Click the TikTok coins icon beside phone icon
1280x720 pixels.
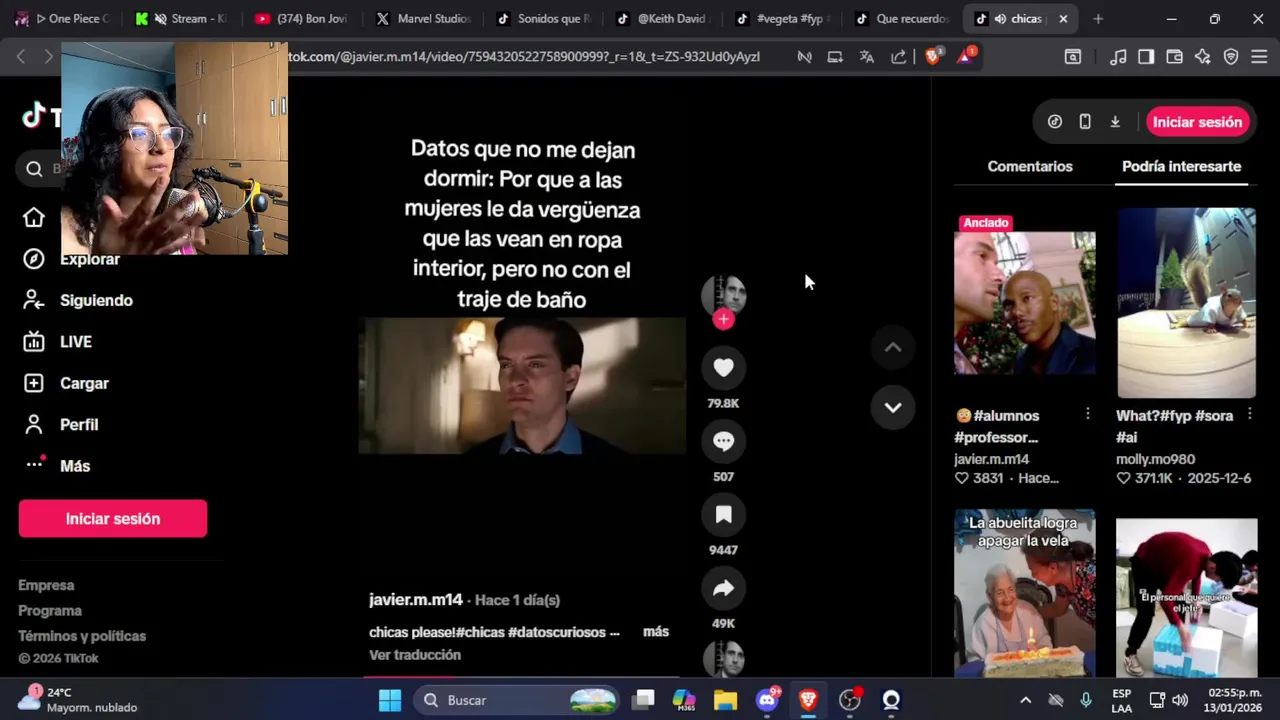(x=1055, y=122)
